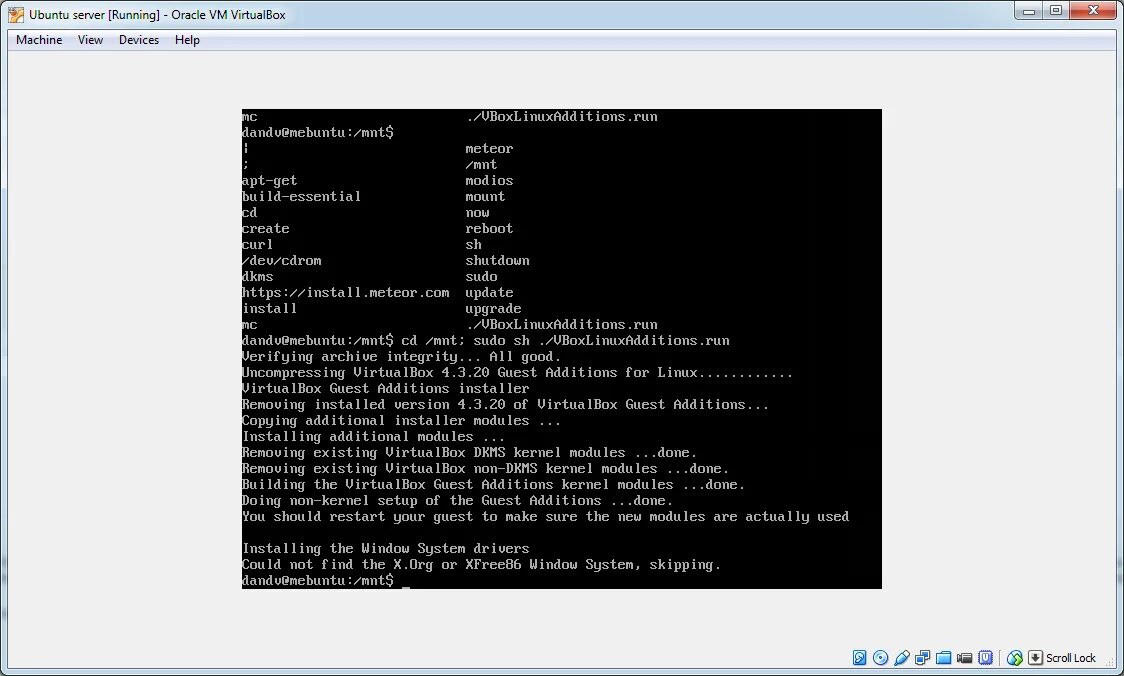This screenshot has width=1124, height=676.
Task: Click the 'sudo' entry in terminal list
Action: [481, 277]
